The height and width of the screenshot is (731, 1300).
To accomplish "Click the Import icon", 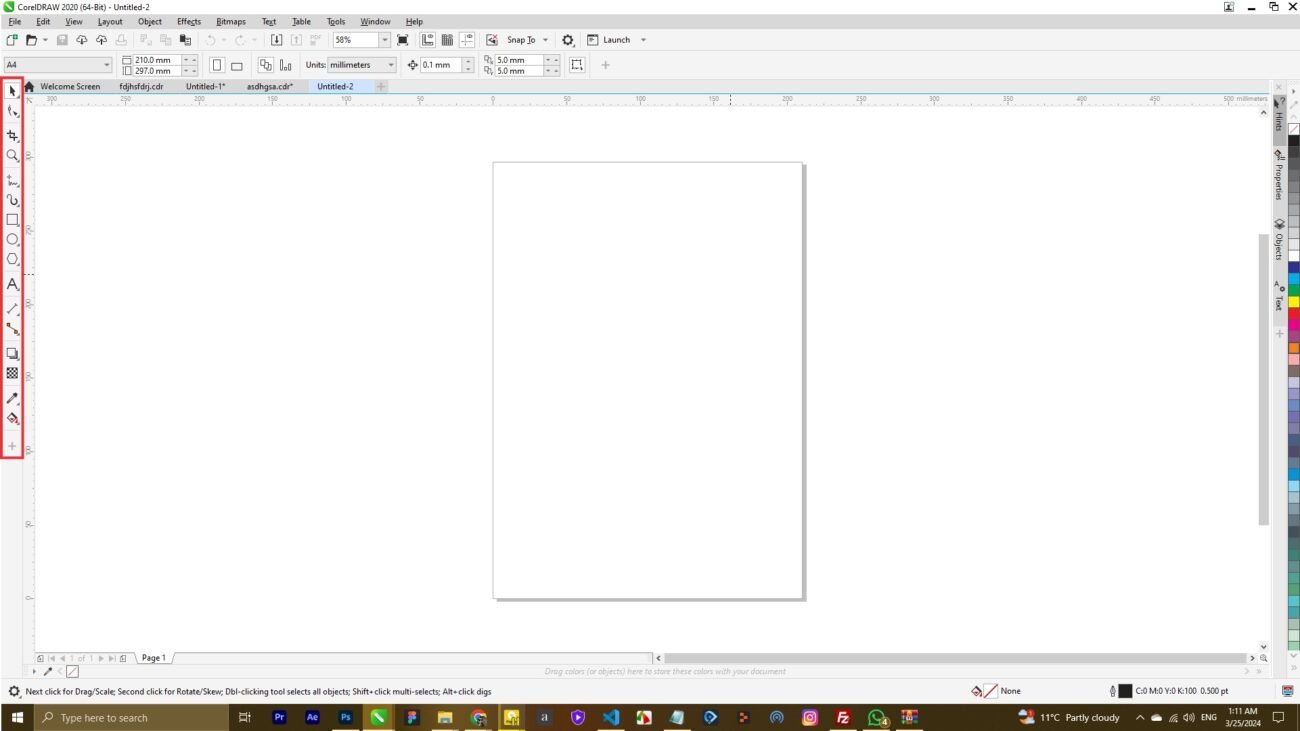I will 277,40.
